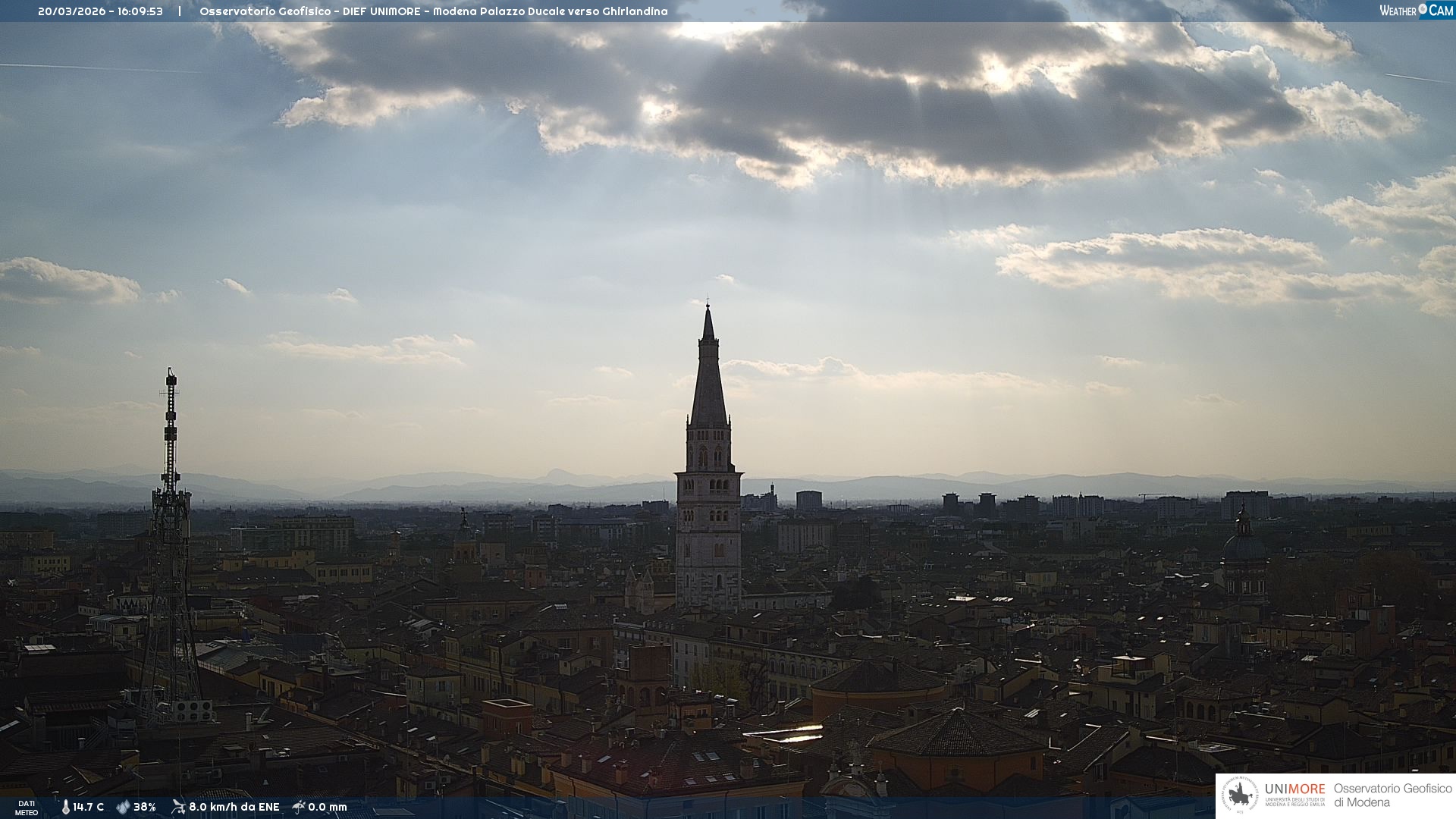The height and width of the screenshot is (819, 1456).
Task: Click the UNIMORE university seal emblem
Action: [1240, 795]
